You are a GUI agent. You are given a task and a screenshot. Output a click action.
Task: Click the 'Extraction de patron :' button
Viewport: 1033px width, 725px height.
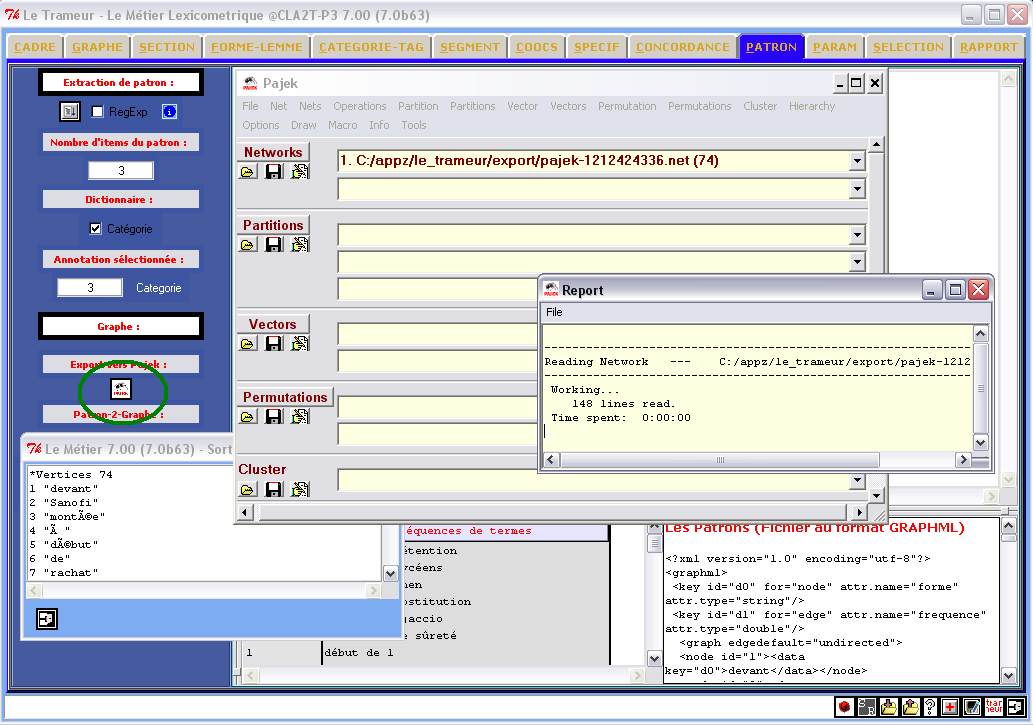click(121, 82)
